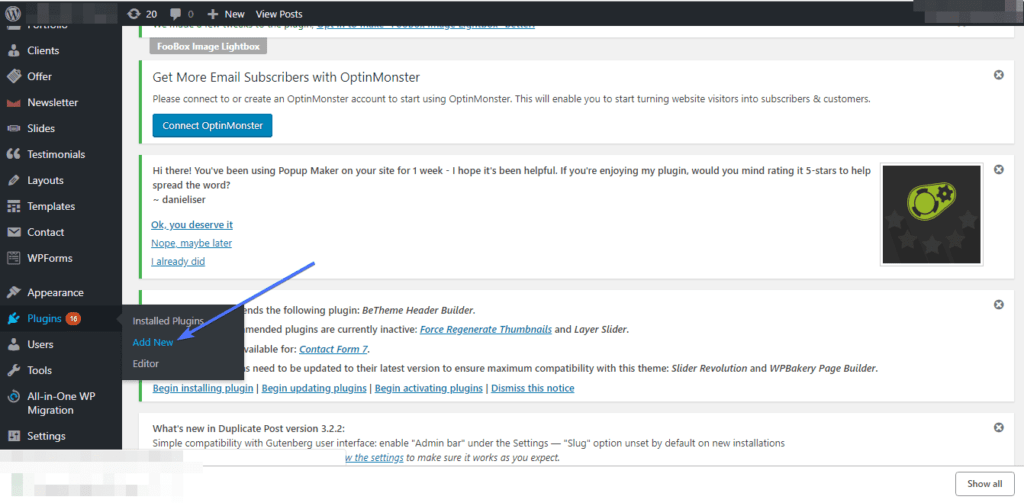The width and height of the screenshot is (1024, 503).
Task: Dismiss the OptinMonster notice
Action: pos(998,75)
